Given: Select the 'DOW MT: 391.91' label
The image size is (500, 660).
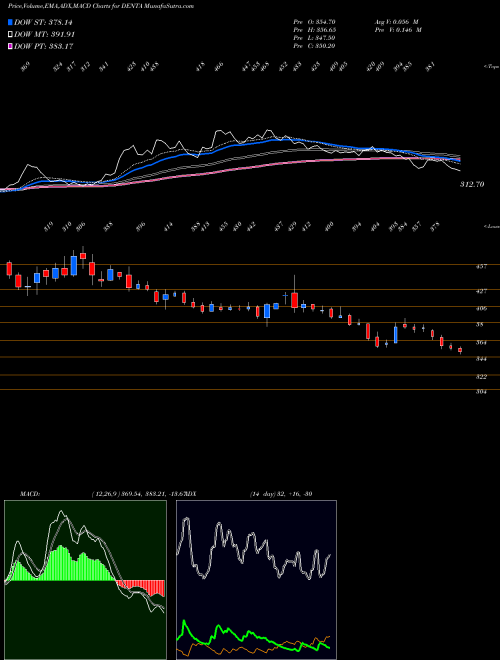Looking at the screenshot, I should tap(44, 35).
